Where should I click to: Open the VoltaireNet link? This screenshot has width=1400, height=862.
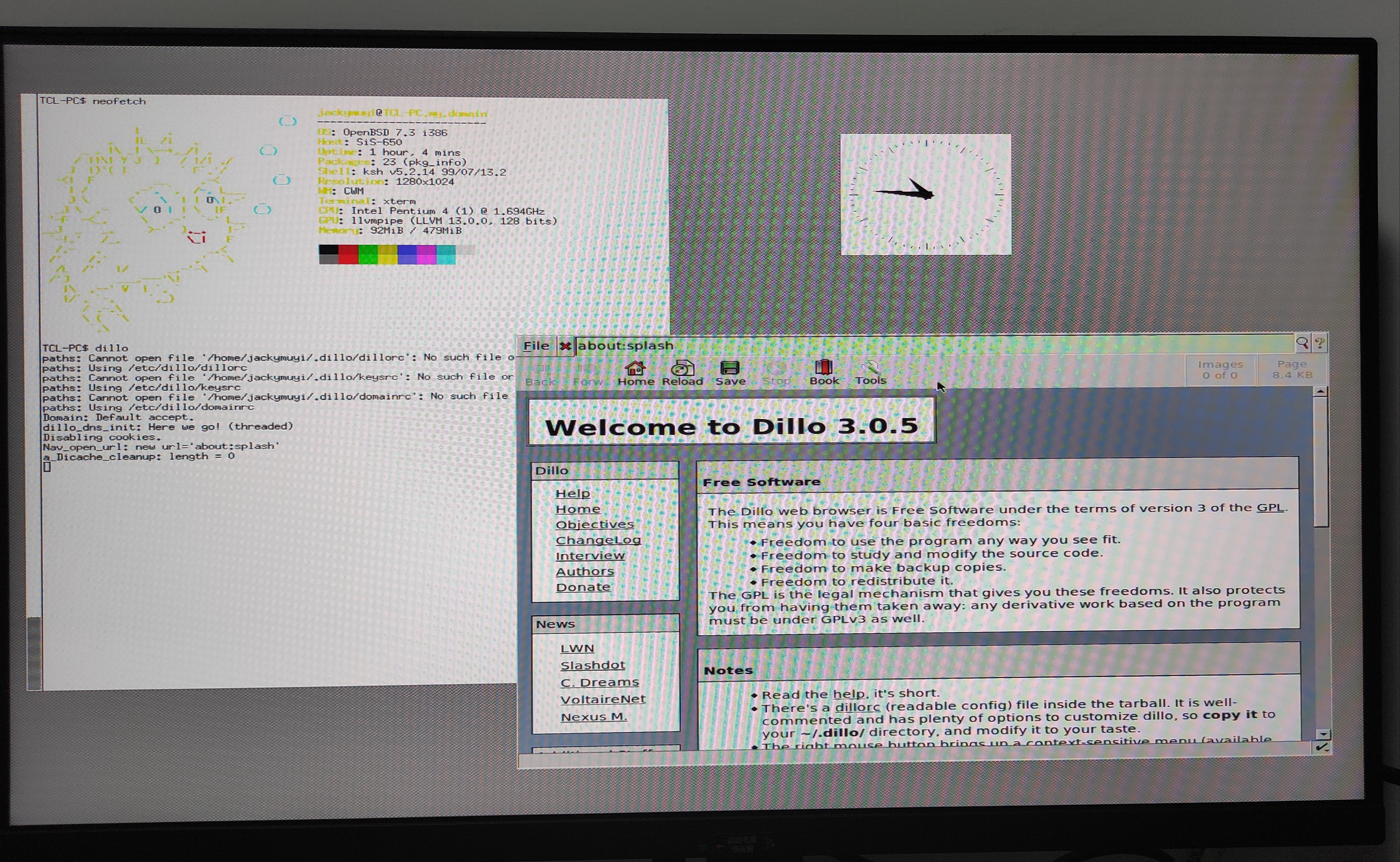[x=603, y=699]
